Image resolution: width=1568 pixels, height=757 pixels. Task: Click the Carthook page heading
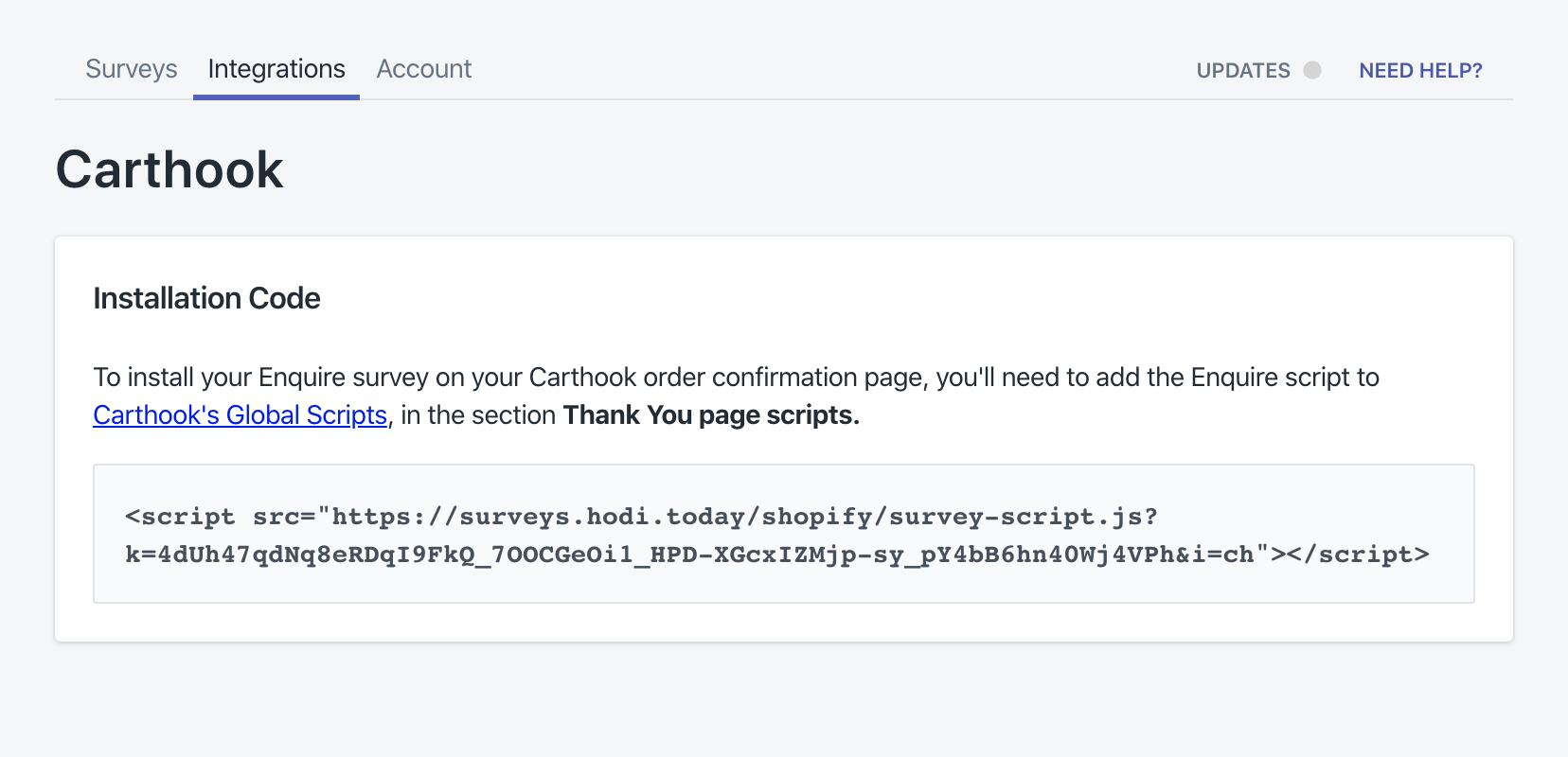tap(169, 170)
